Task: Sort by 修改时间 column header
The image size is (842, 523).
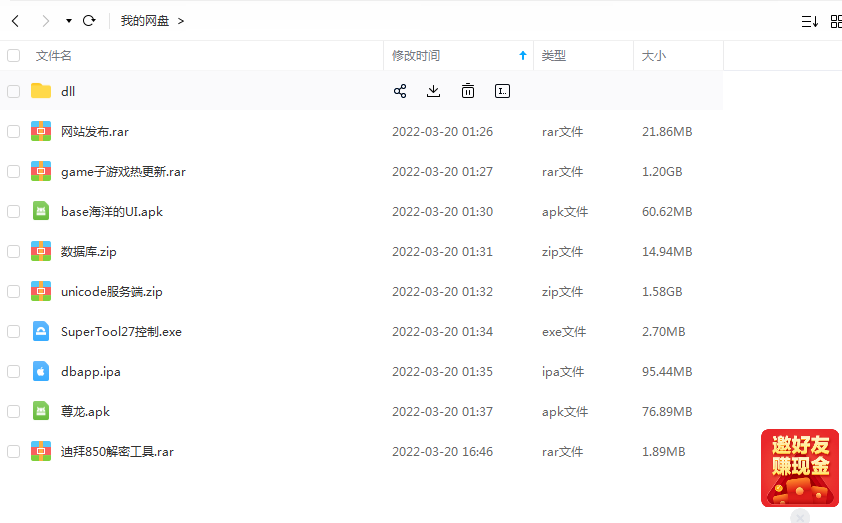Action: (x=416, y=56)
